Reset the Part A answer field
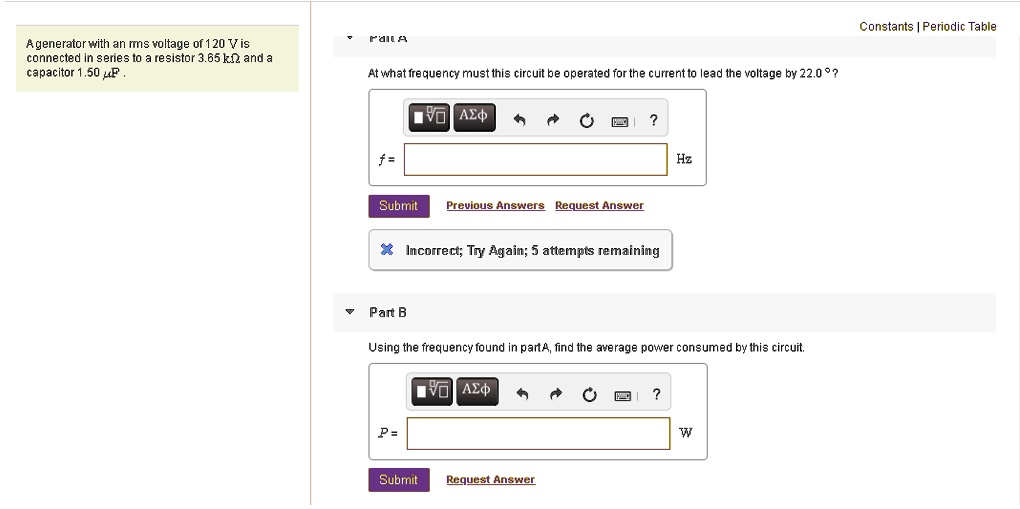1020x509 pixels. [x=586, y=121]
